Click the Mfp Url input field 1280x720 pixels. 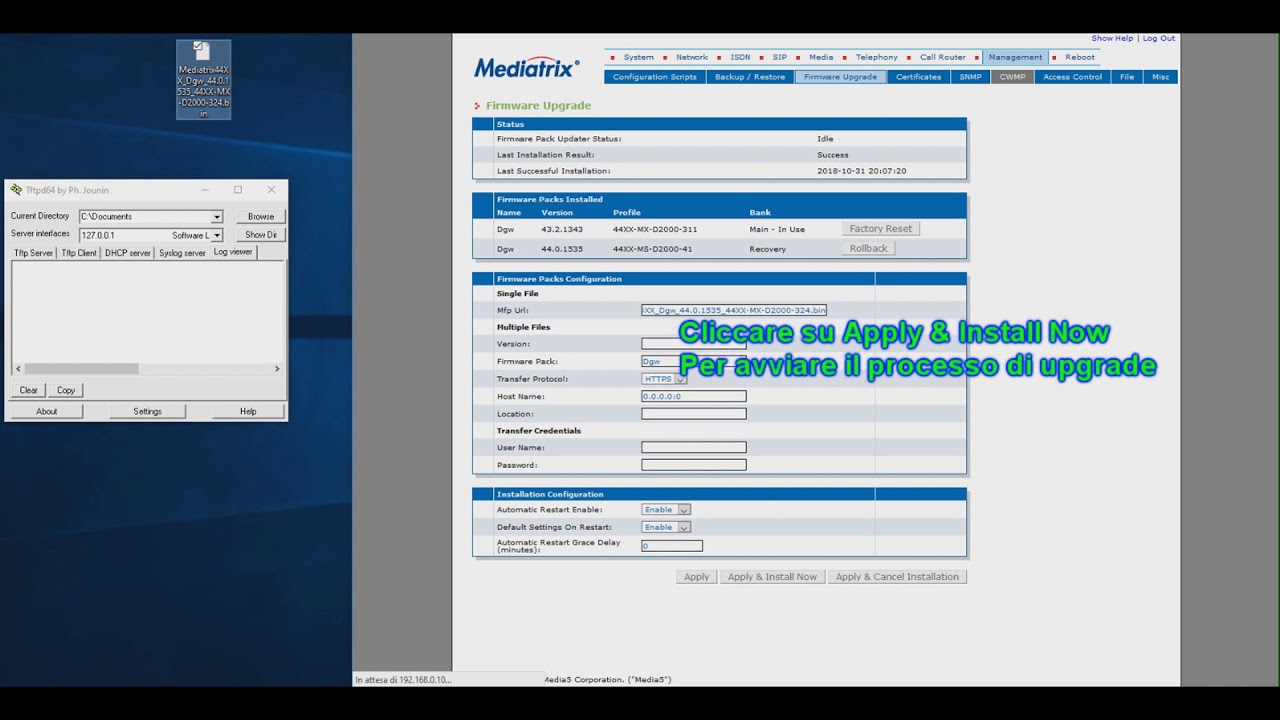point(734,310)
